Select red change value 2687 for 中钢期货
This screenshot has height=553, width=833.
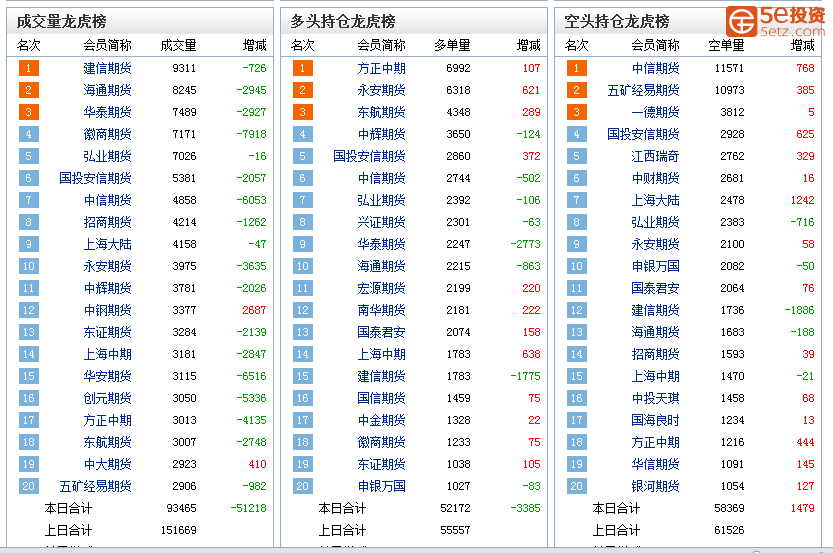click(254, 310)
